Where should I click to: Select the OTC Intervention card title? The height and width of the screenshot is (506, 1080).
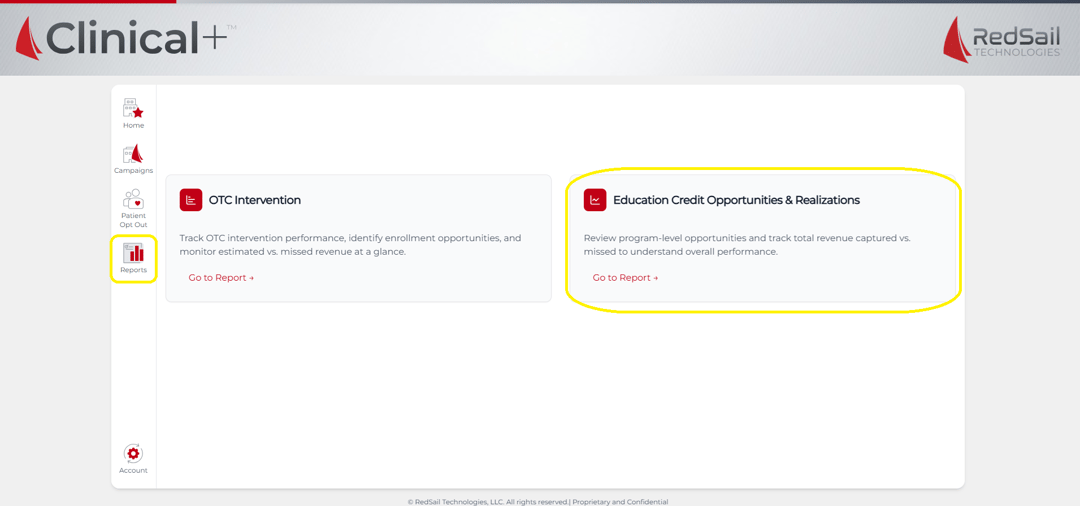pos(255,200)
